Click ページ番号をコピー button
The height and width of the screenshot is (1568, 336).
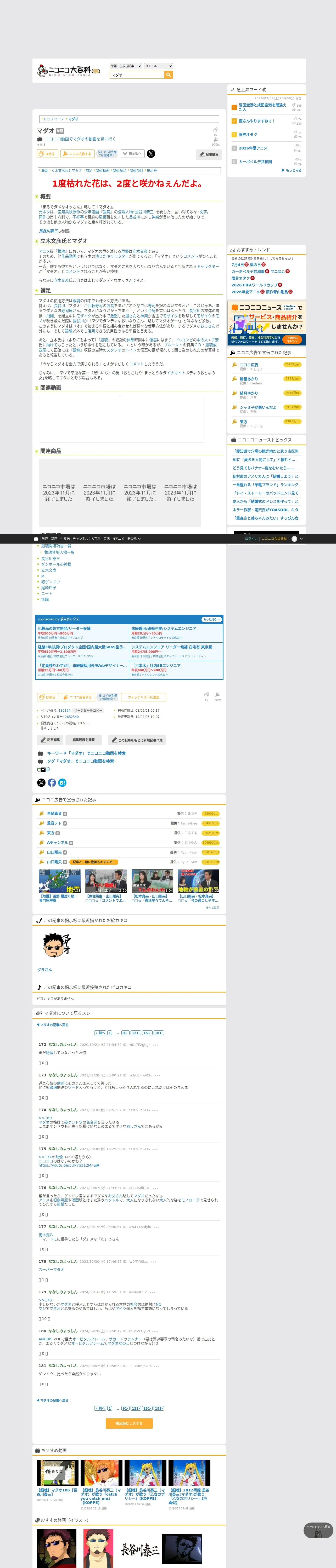(88, 710)
